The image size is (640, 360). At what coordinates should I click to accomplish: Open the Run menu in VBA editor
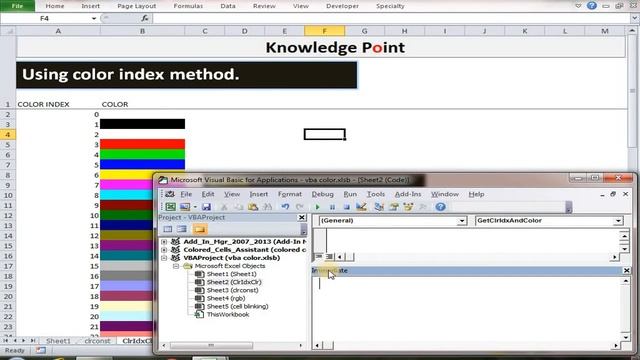point(350,194)
